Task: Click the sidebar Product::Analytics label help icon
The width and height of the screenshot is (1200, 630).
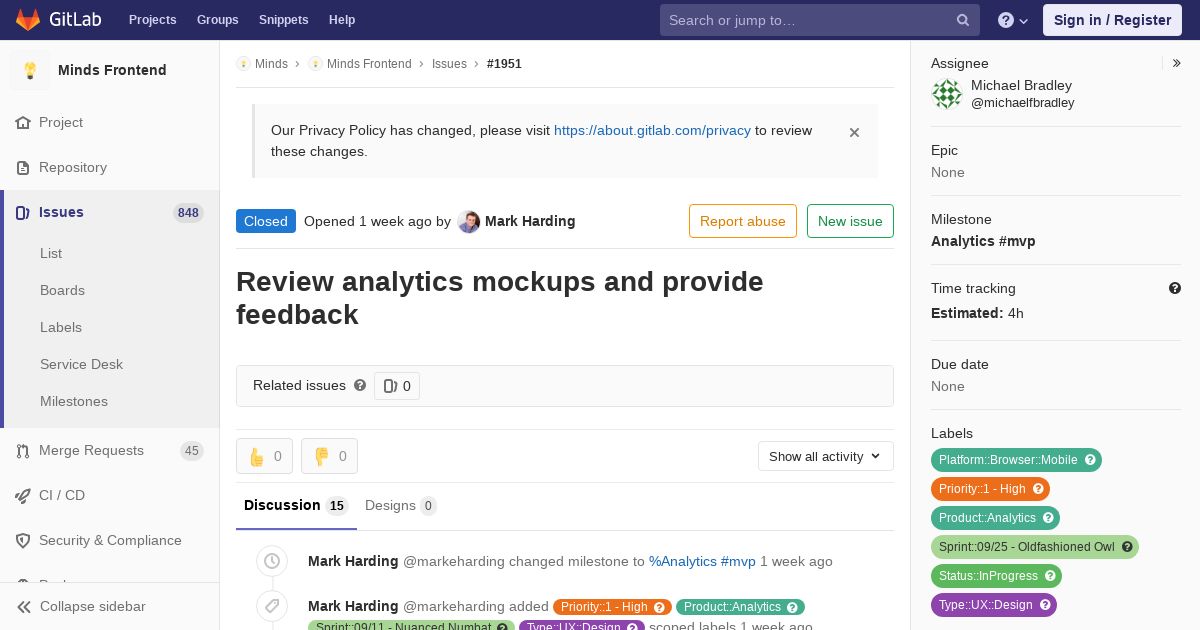Action: pyautogui.click(x=1049, y=518)
